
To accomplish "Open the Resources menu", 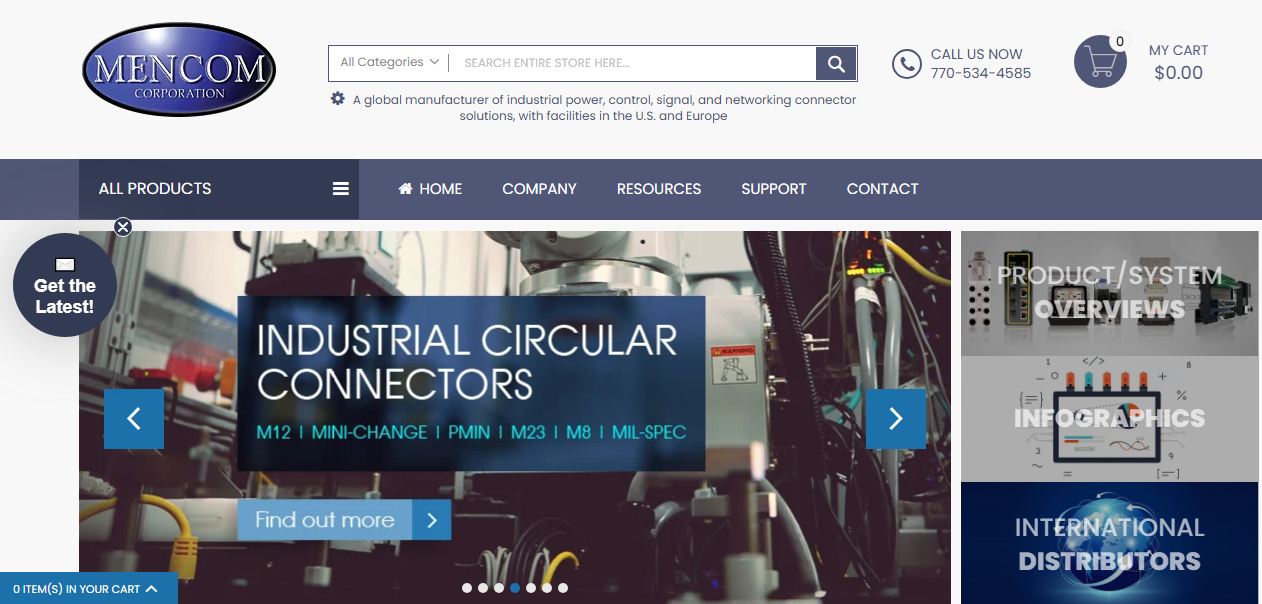I will click(659, 189).
